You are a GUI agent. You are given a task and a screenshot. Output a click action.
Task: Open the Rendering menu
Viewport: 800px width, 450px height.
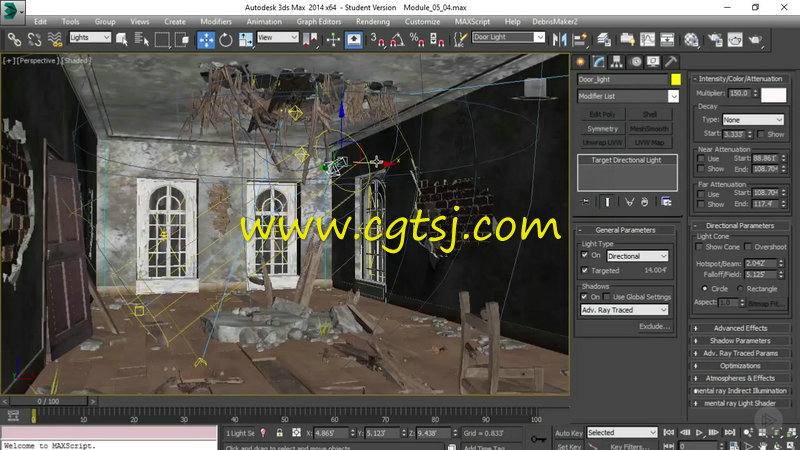(372, 21)
